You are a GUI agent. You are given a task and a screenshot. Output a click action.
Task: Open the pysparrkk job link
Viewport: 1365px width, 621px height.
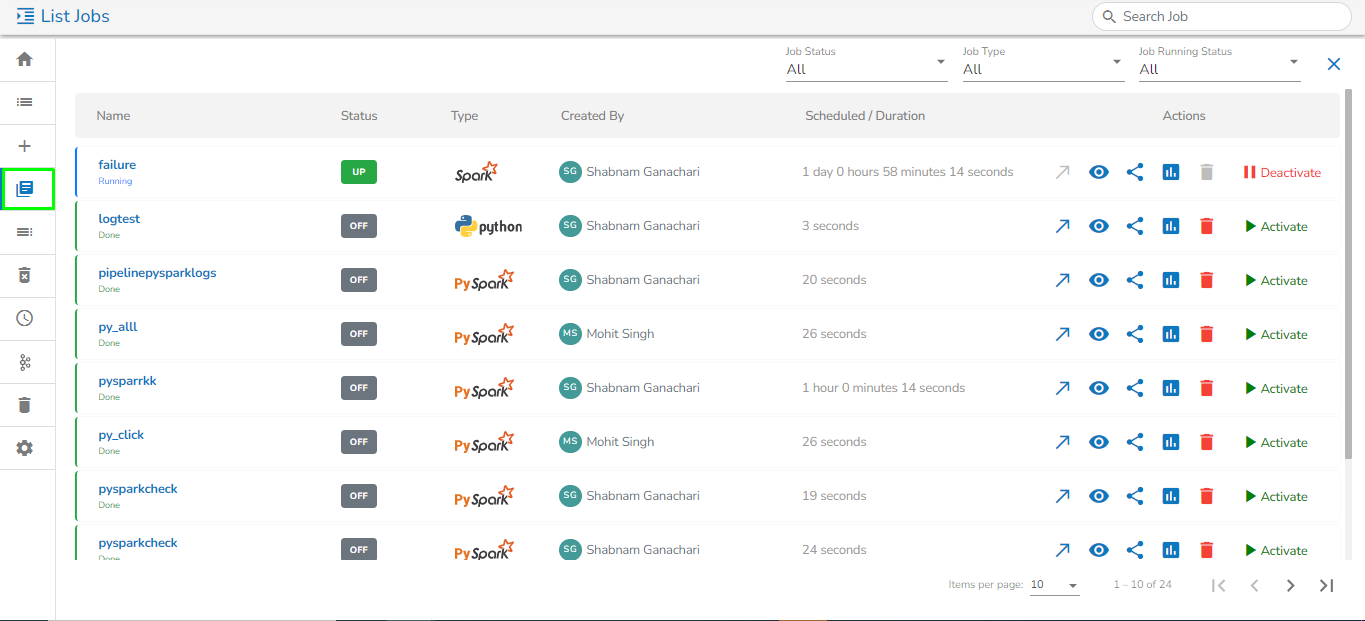point(127,381)
